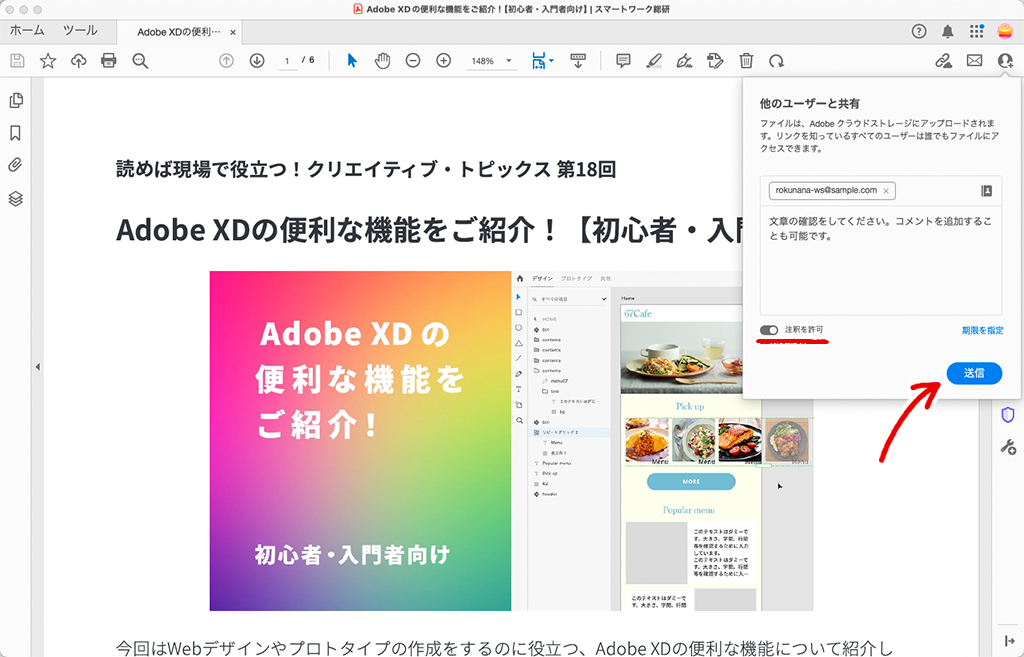Remove rokunana-ws@sample.com recipient
The height and width of the screenshot is (657, 1024).
point(886,191)
